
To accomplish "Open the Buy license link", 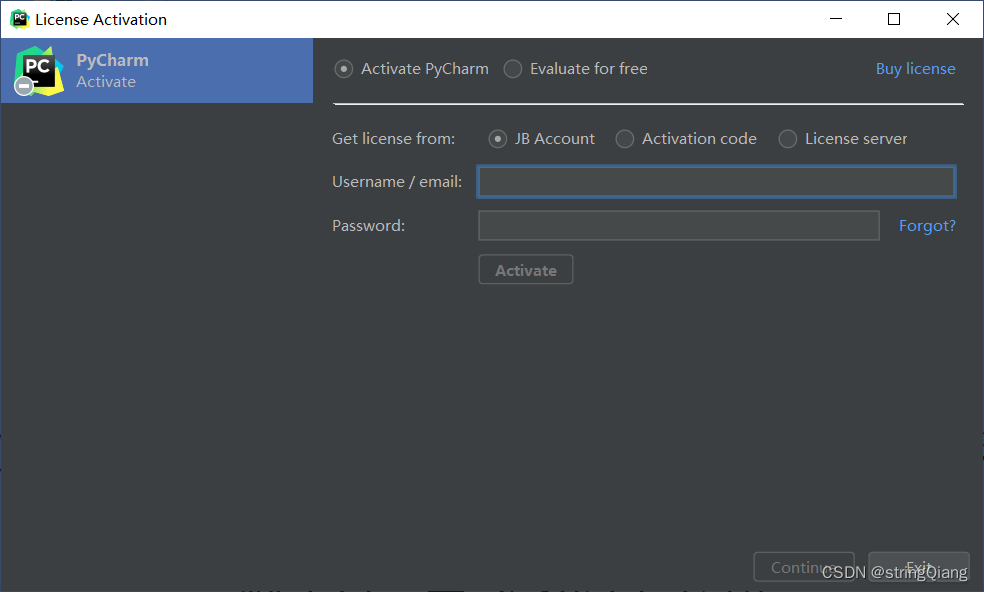I will click(x=915, y=69).
